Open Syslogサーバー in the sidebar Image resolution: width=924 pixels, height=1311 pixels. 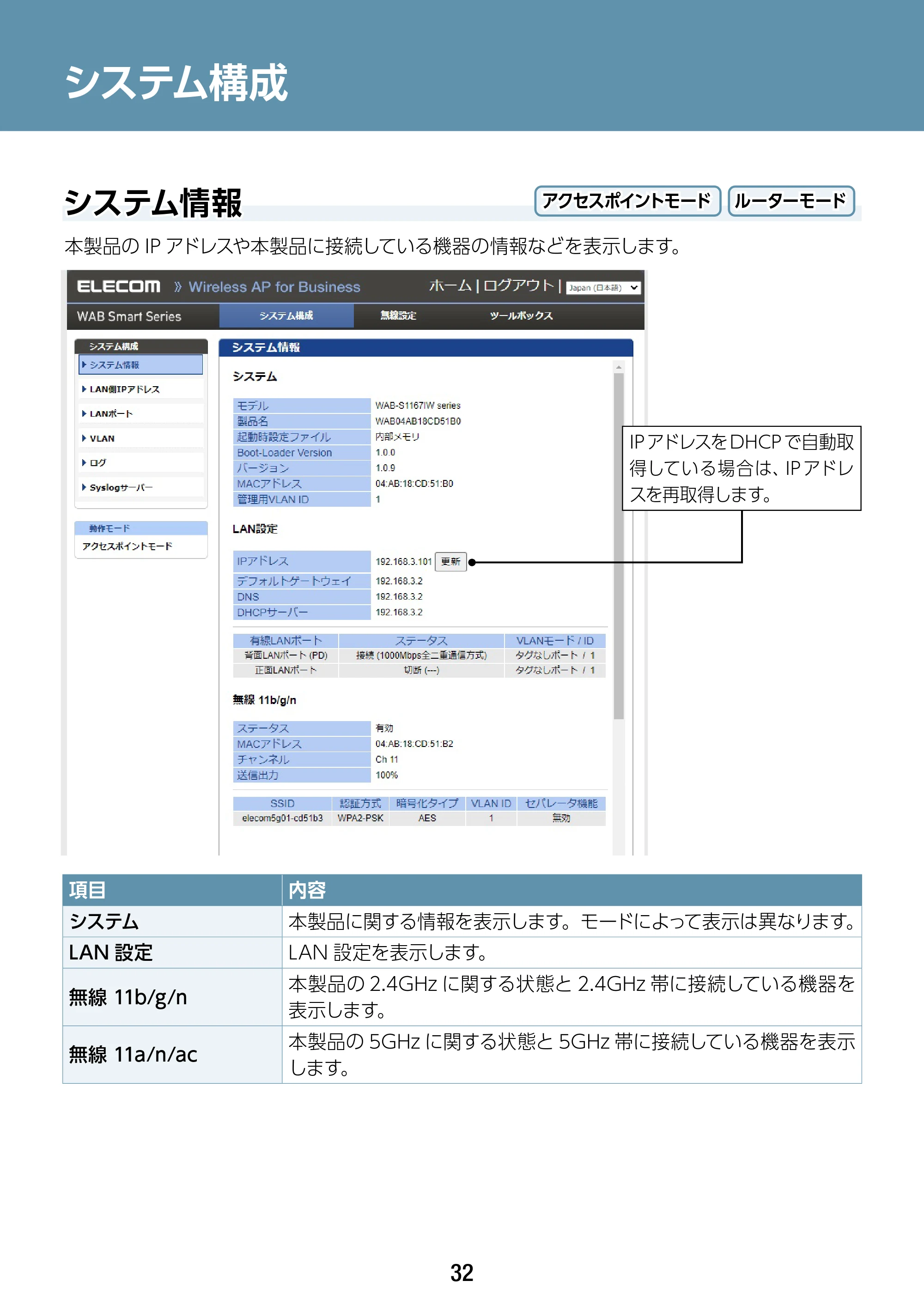pyautogui.click(x=141, y=488)
